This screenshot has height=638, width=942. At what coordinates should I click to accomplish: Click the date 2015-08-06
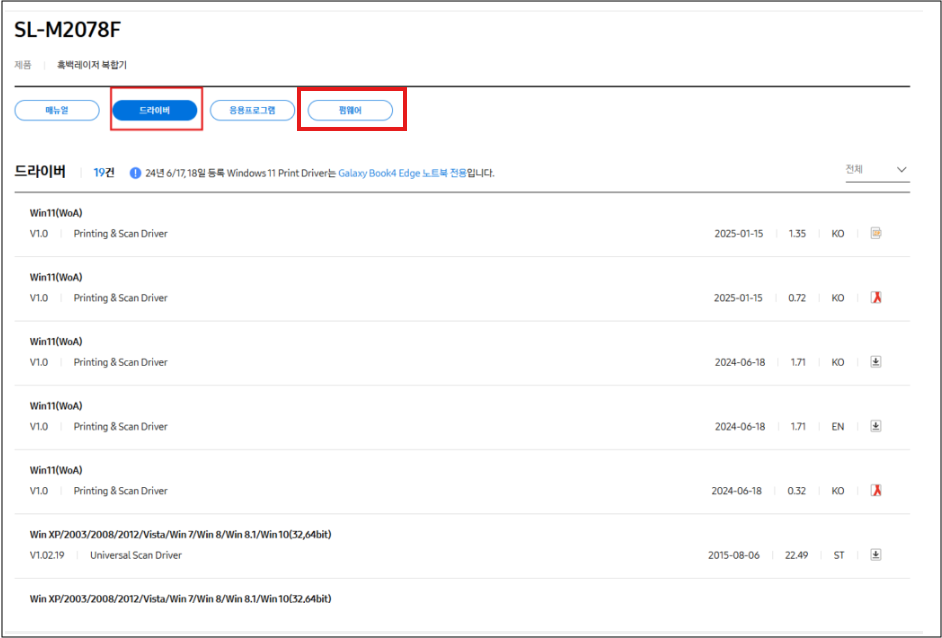point(734,555)
